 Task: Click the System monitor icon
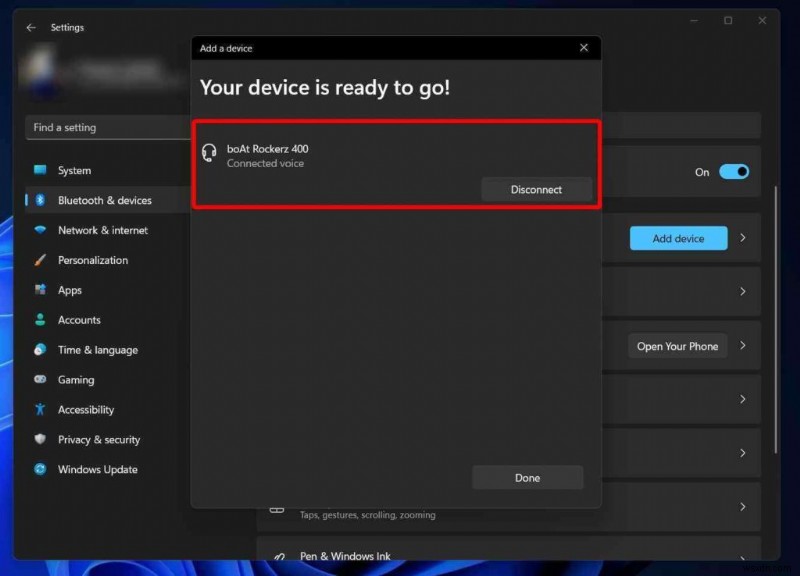coord(40,170)
